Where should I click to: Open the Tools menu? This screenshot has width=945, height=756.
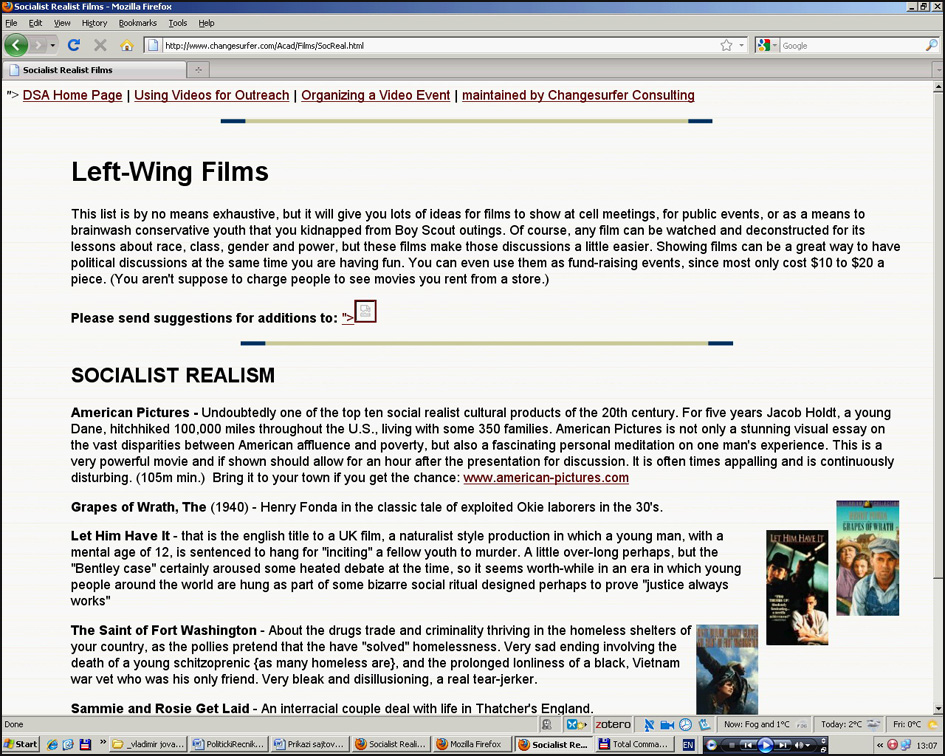point(177,23)
